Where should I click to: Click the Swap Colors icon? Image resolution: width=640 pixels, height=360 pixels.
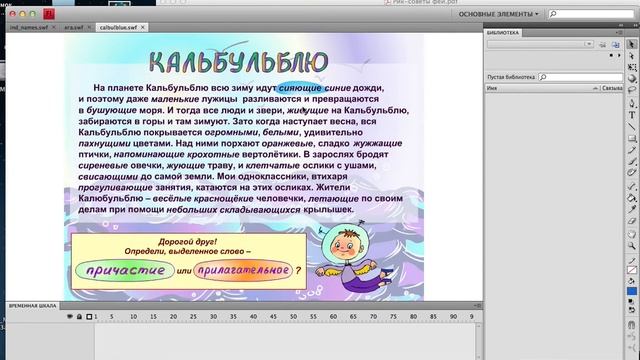pyautogui.click(x=631, y=310)
